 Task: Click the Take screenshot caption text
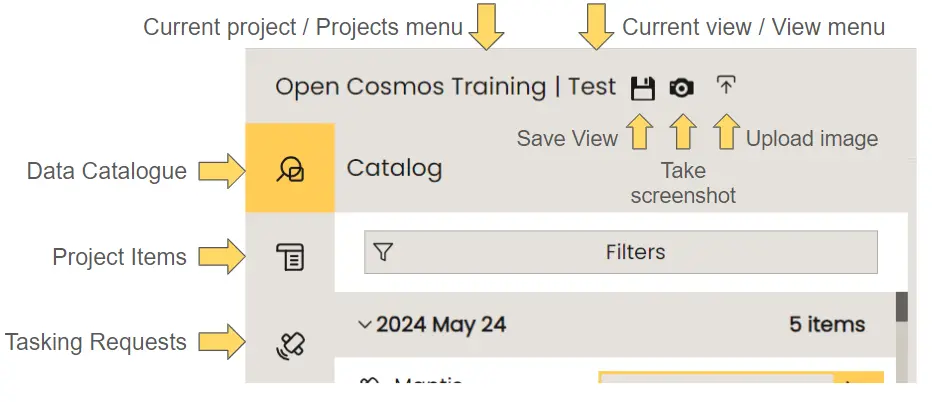click(683, 184)
